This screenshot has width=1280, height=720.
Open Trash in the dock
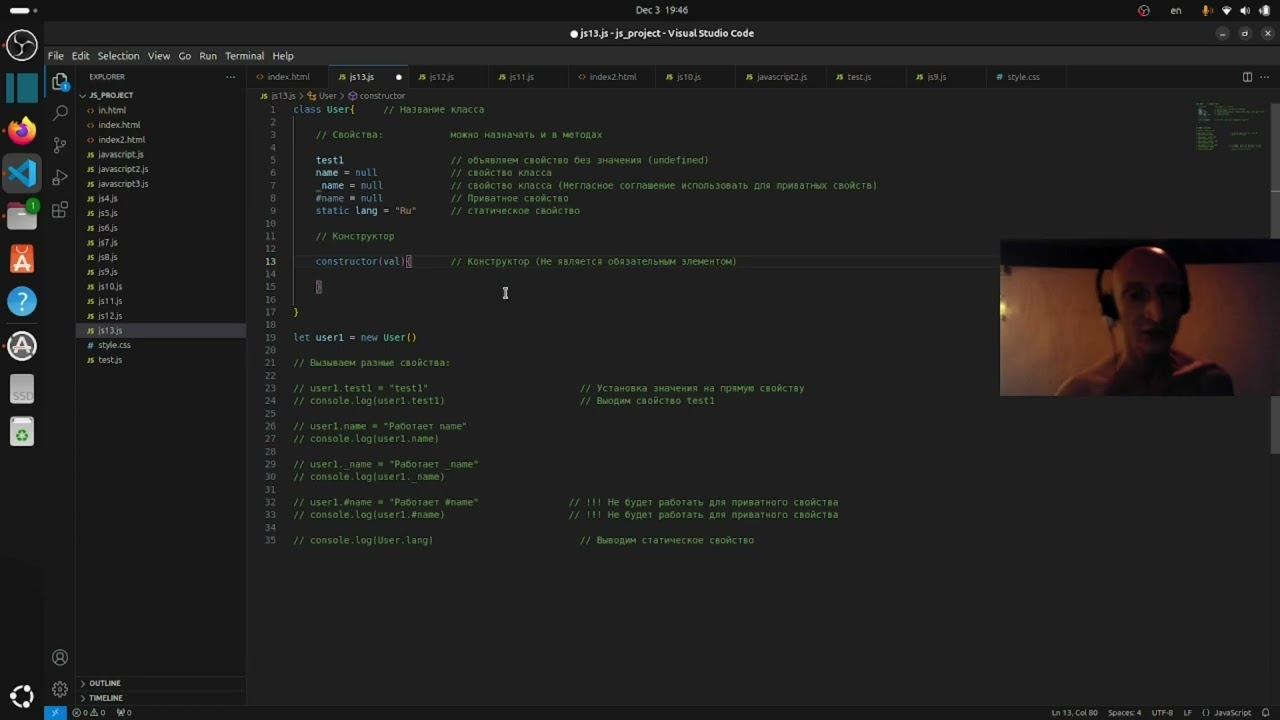coord(22,432)
